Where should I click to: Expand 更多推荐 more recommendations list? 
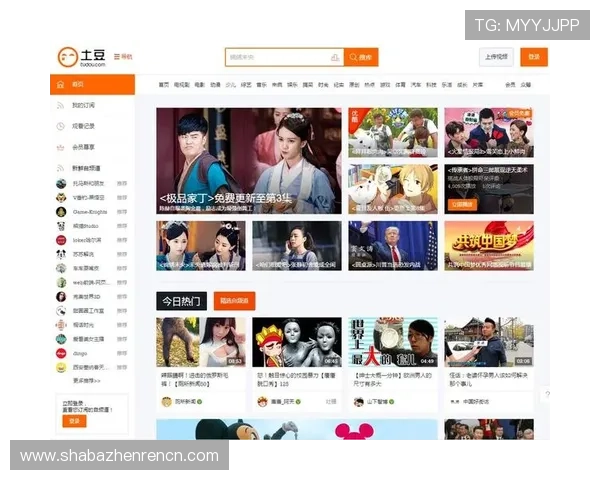86,380
